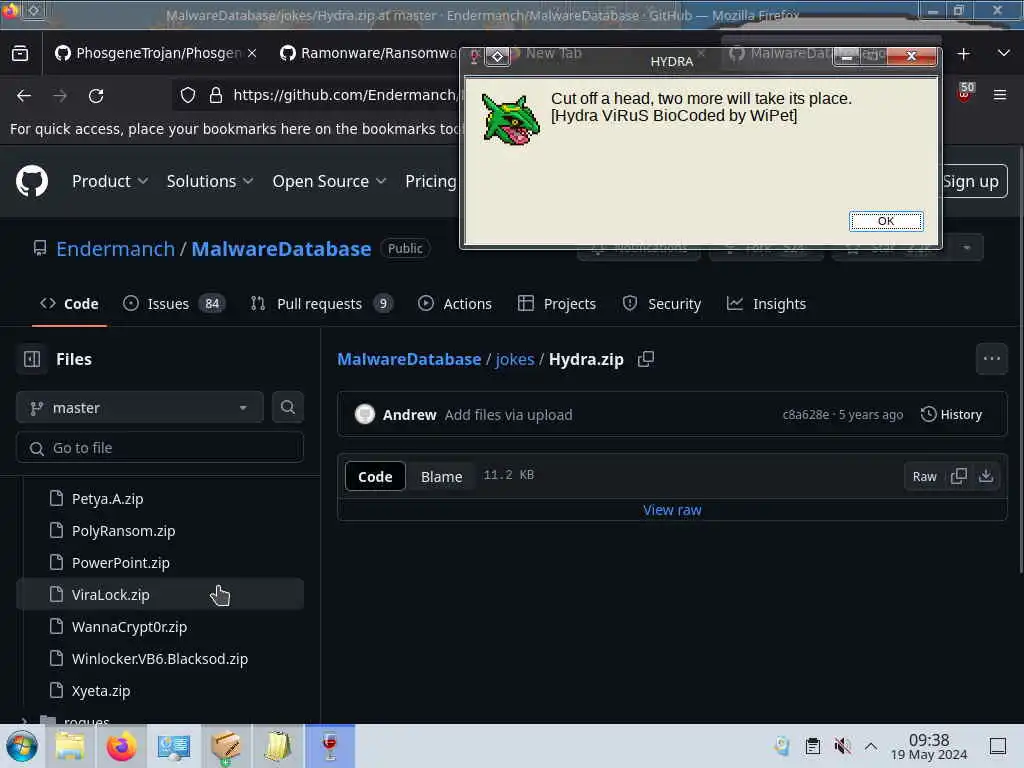Click OK in the HYDRA dialog
Screen dimensions: 1024x768
pos(886,221)
